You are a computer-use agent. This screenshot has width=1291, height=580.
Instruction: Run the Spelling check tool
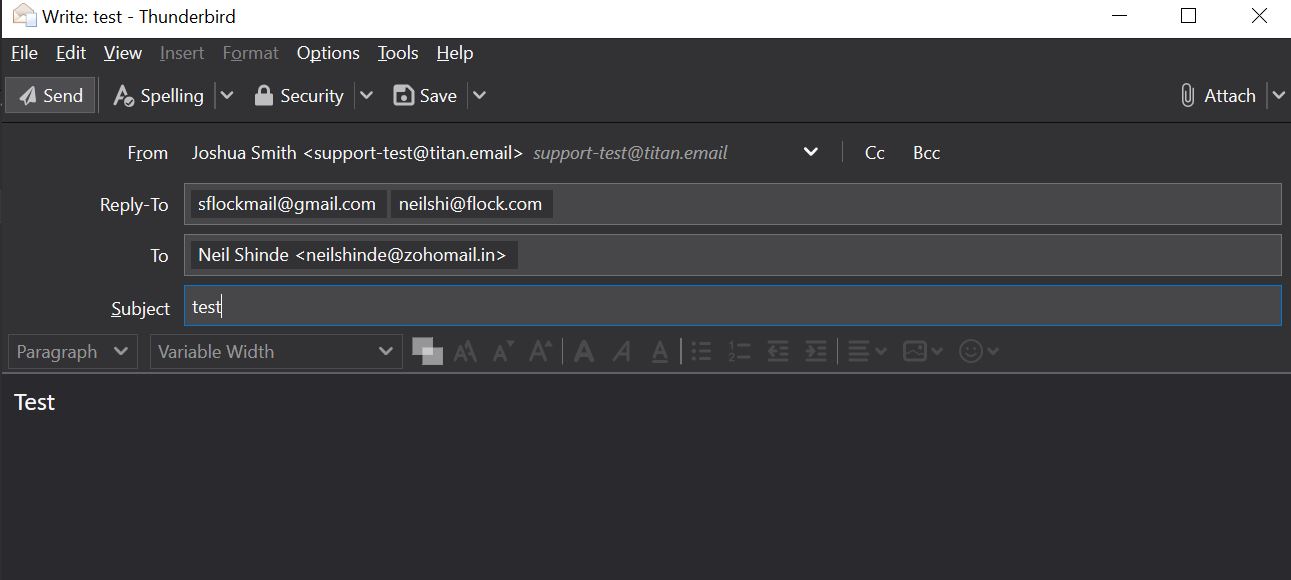pyautogui.click(x=159, y=96)
